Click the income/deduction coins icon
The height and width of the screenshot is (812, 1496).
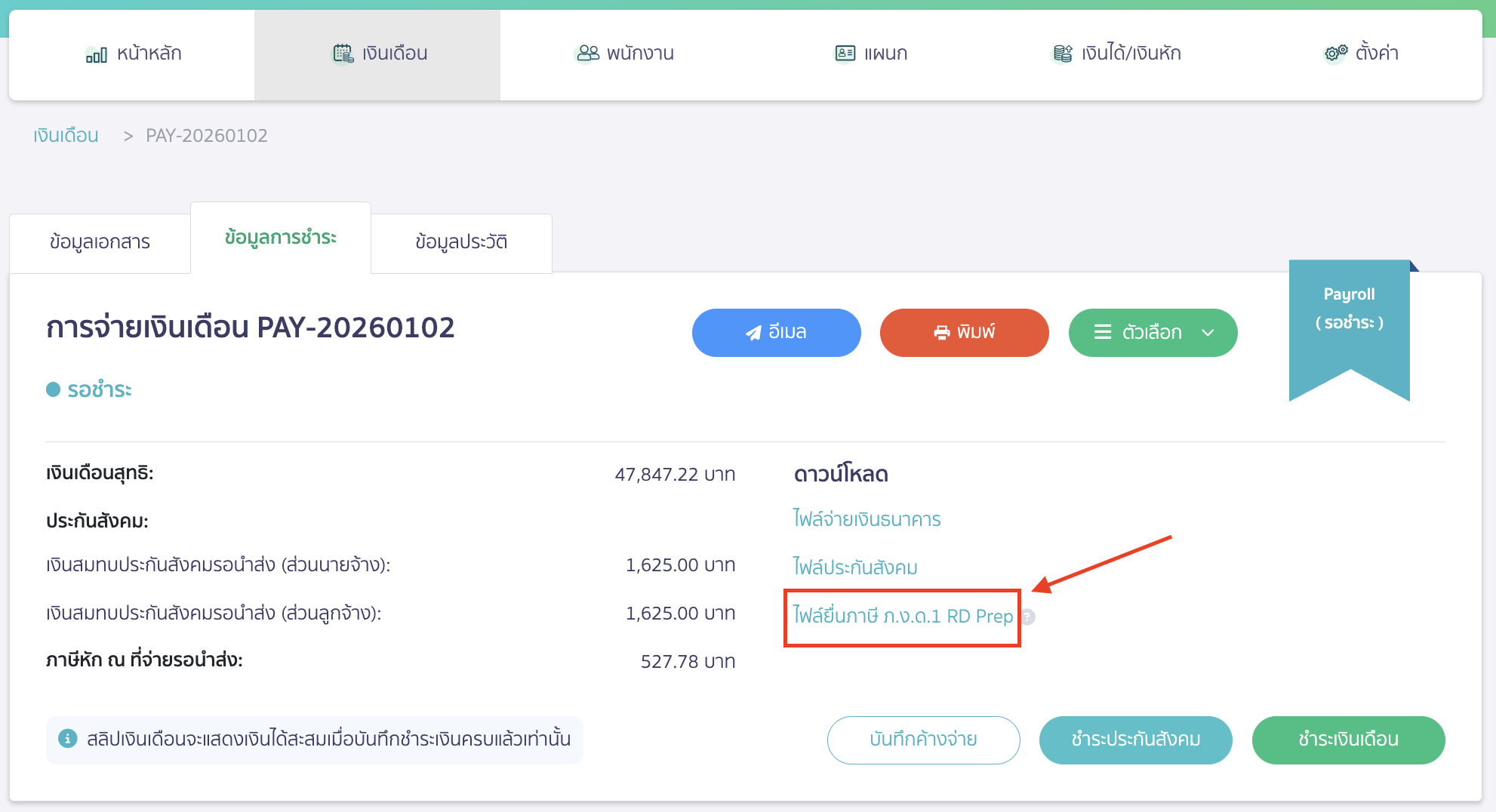1063,54
